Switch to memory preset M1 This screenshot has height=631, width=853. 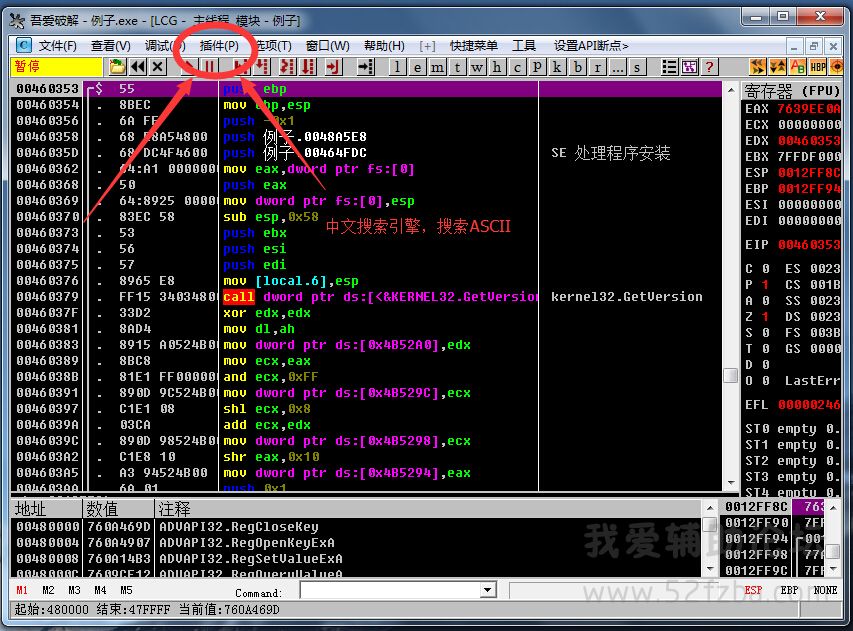[22, 590]
